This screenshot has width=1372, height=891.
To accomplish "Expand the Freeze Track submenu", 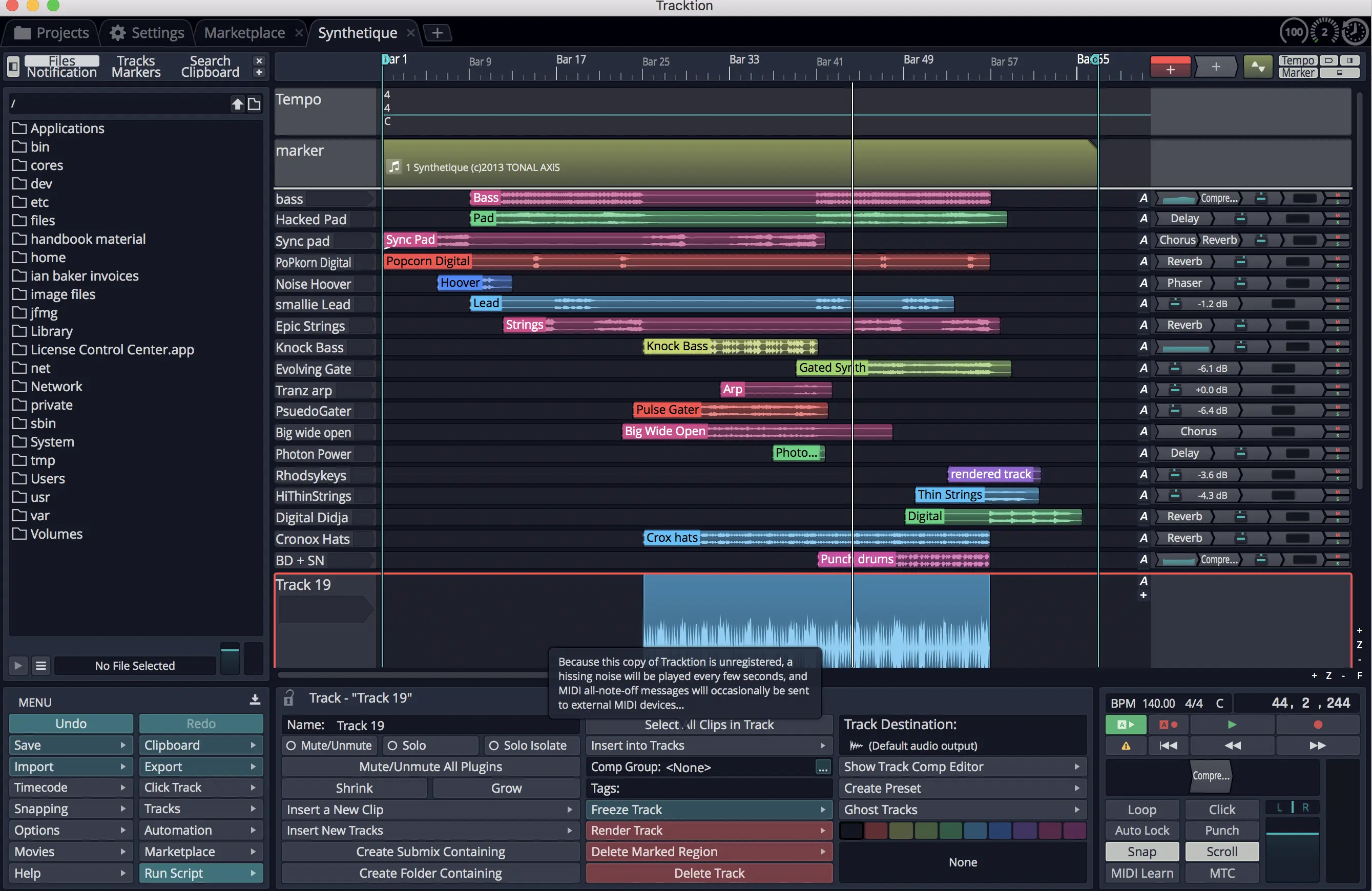I will click(x=823, y=810).
